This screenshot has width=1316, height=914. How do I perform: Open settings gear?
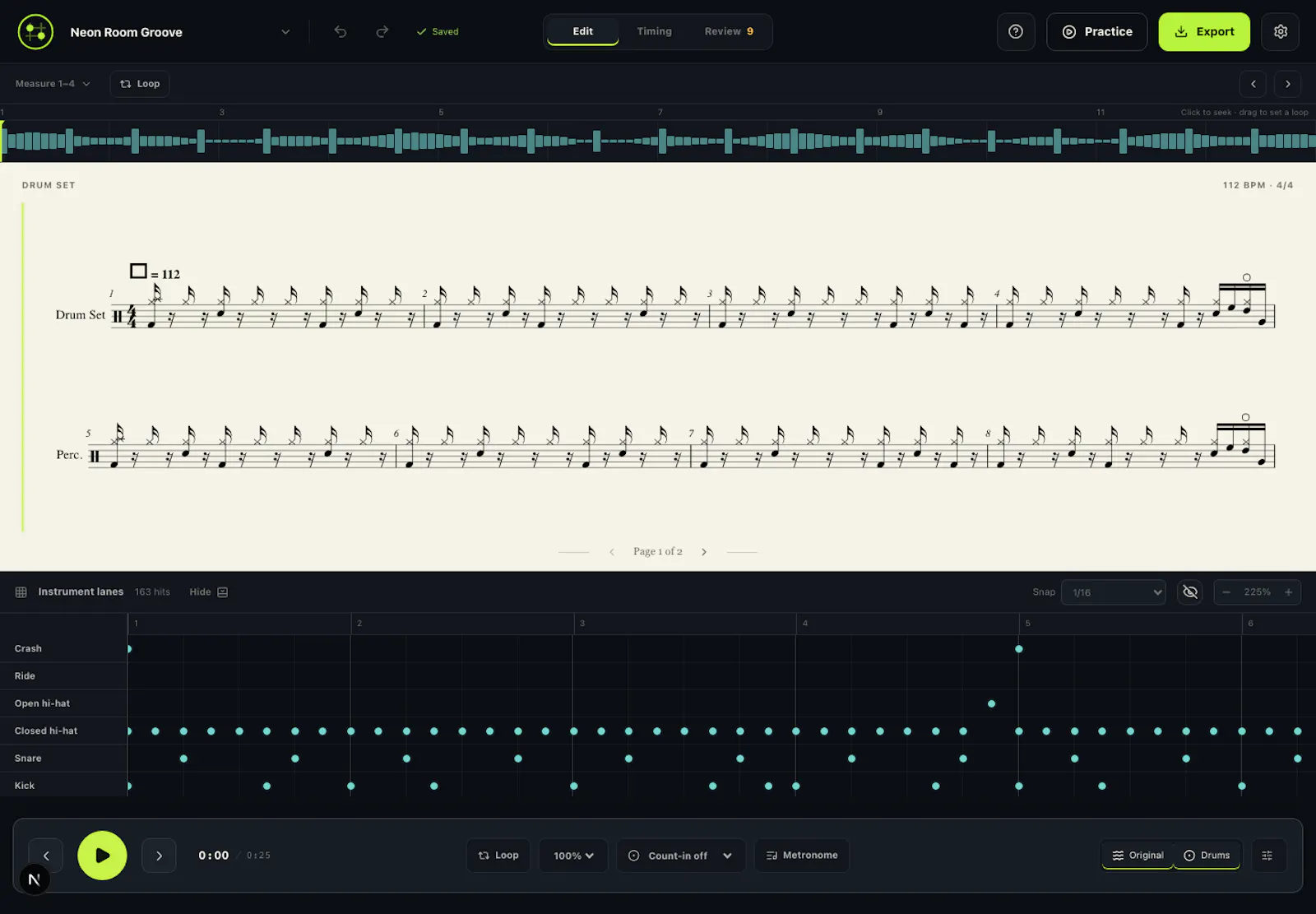1281,32
